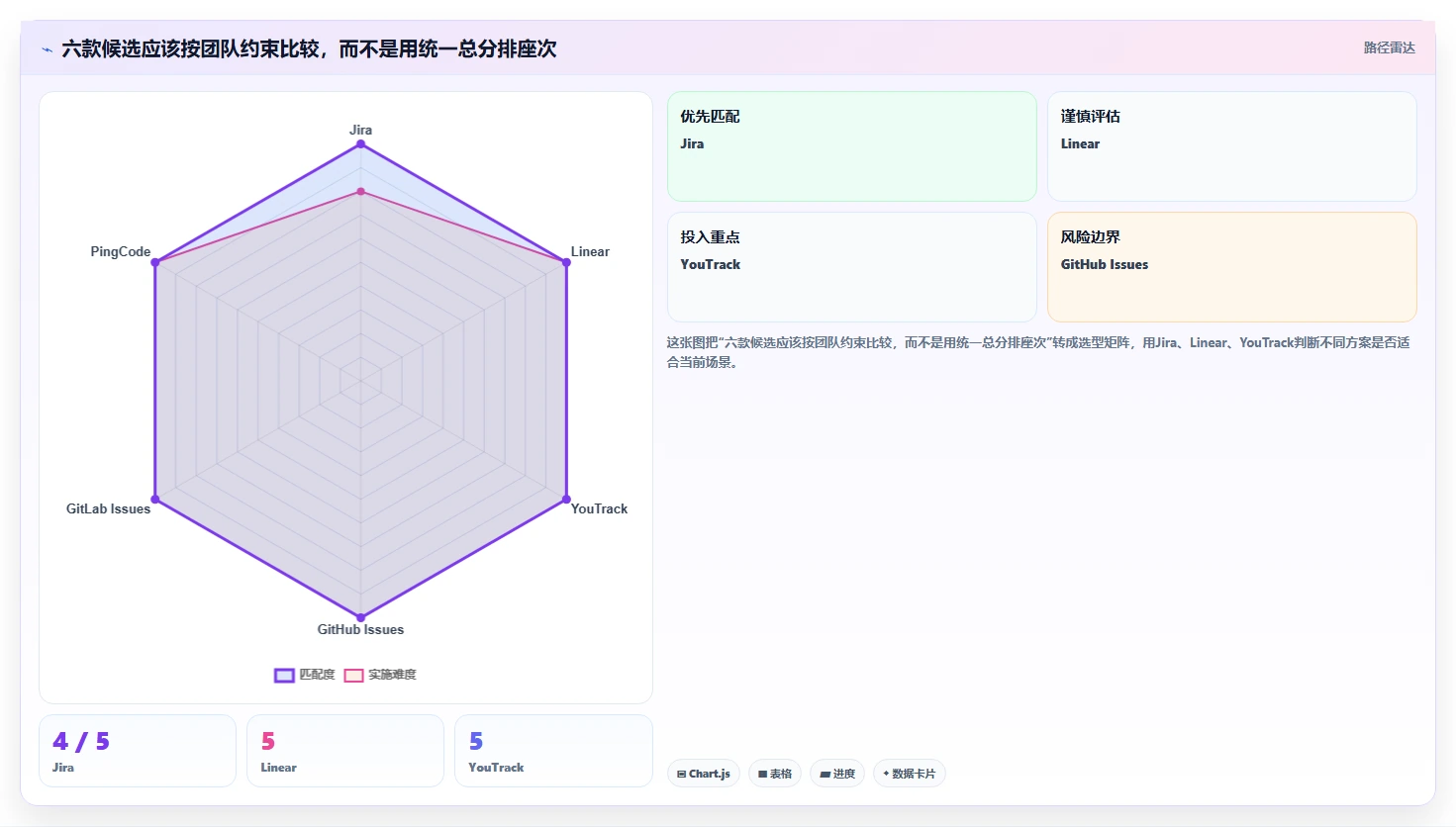This screenshot has width=1456, height=827.
Task: Click the 5 YouTrack stat card
Action: [553, 751]
